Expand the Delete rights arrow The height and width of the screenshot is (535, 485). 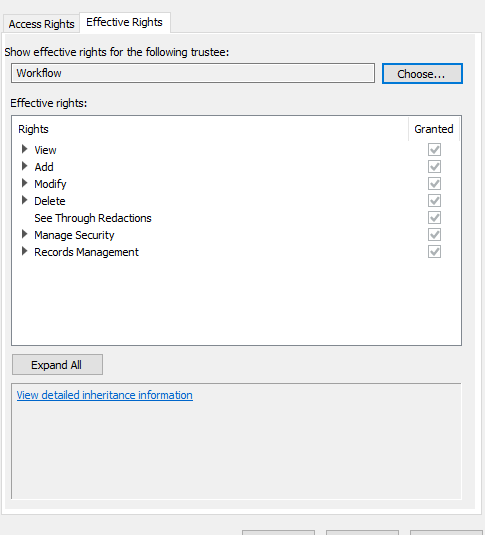click(x=24, y=200)
